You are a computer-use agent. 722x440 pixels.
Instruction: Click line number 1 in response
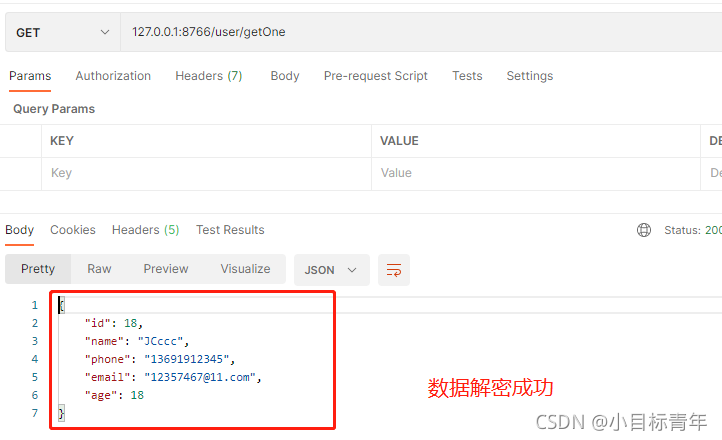pyautogui.click(x=35, y=305)
